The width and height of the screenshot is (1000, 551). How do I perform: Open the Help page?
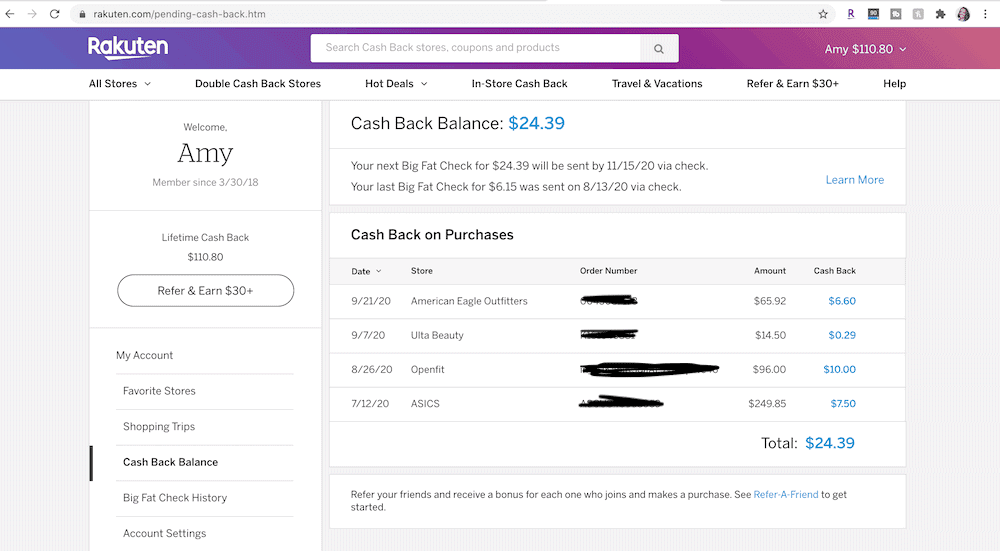[894, 84]
